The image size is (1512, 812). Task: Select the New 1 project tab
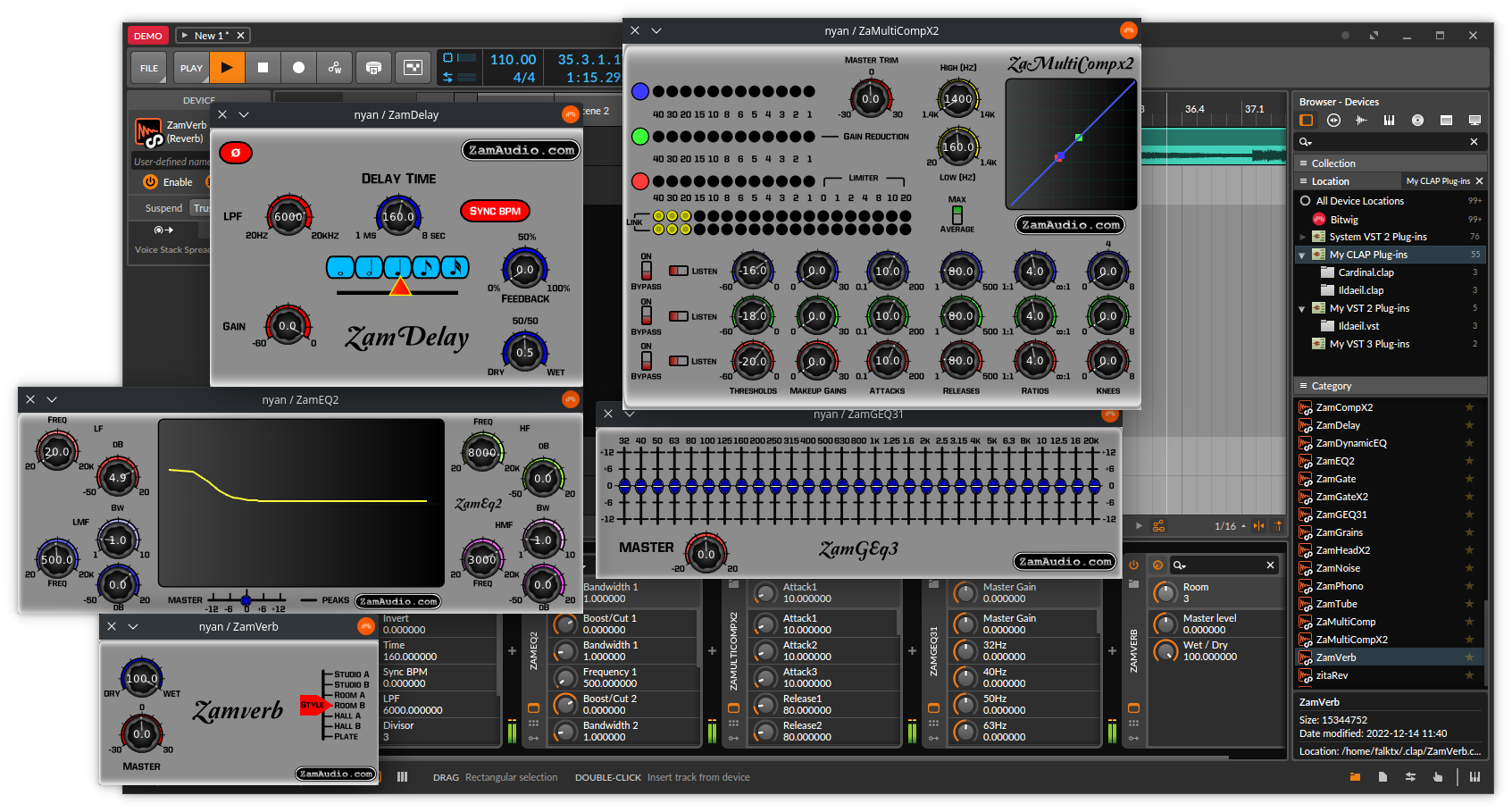[x=212, y=36]
